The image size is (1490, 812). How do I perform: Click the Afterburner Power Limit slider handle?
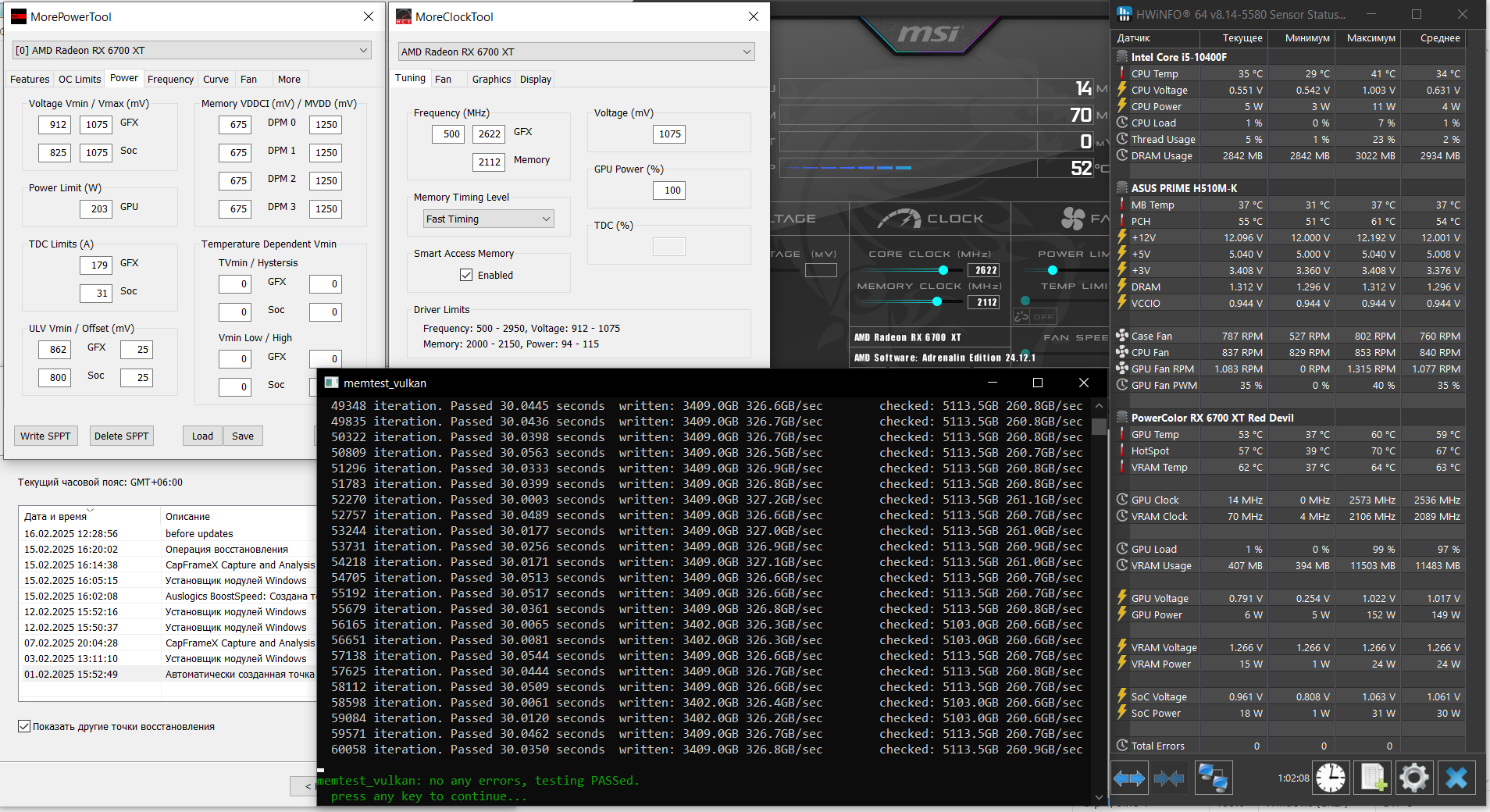[1053, 270]
